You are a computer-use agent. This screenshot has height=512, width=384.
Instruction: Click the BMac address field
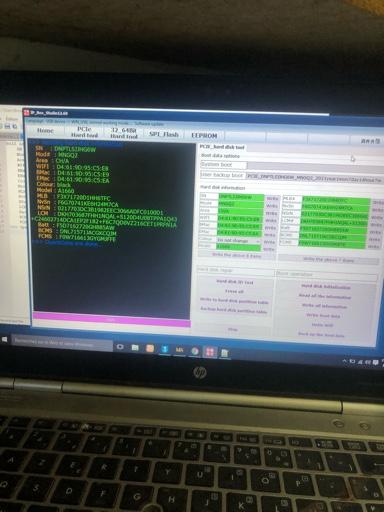coord(240,226)
